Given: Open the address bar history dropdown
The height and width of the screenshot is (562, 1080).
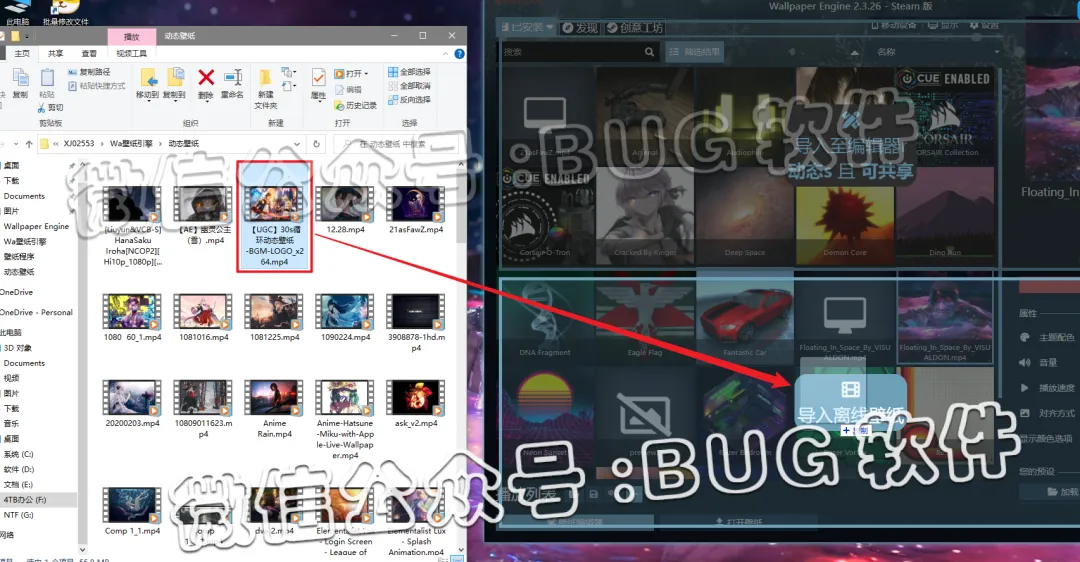Looking at the screenshot, I should point(297,144).
